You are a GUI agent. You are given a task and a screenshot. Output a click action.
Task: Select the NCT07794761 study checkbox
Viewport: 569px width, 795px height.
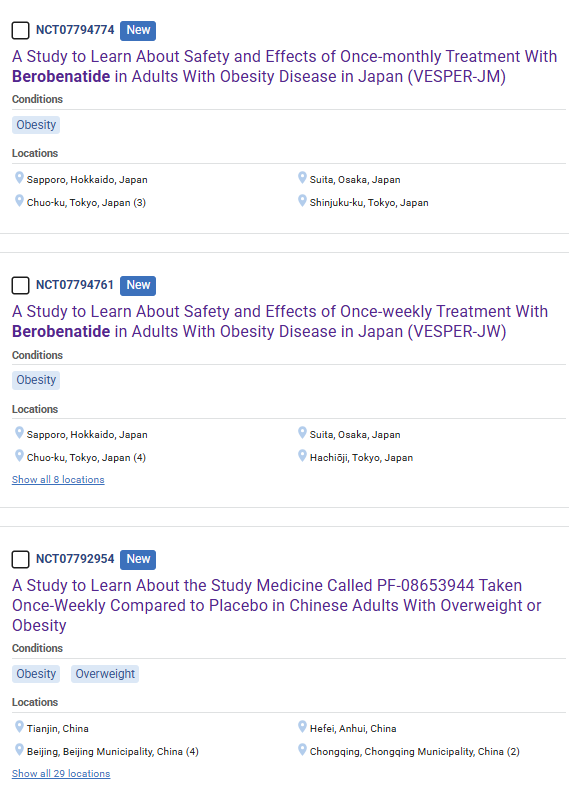[20, 285]
